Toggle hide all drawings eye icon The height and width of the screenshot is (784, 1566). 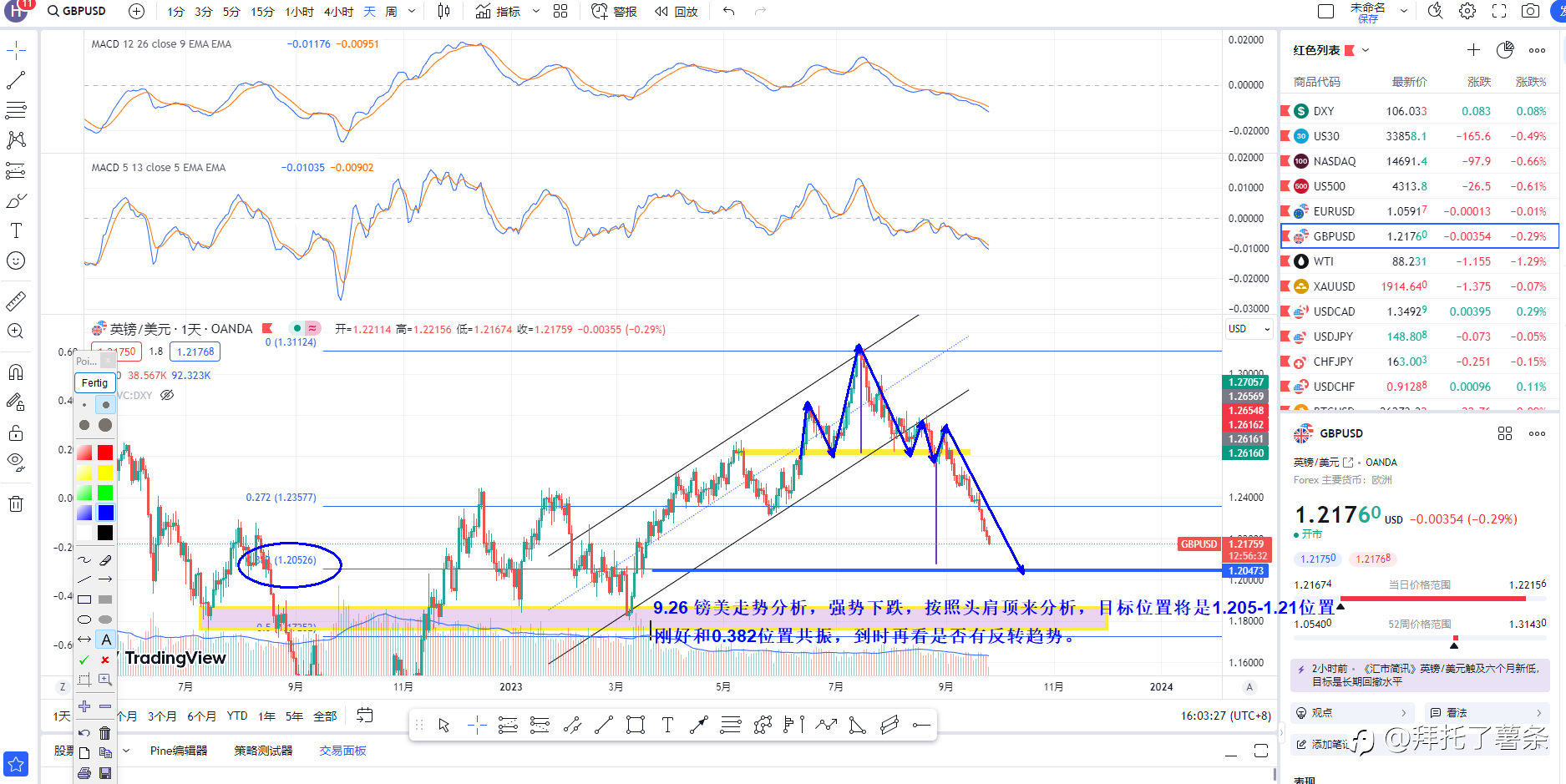[16, 462]
